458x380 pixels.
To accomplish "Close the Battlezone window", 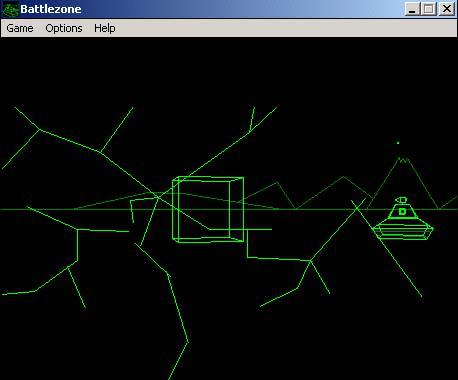I will [x=447, y=9].
